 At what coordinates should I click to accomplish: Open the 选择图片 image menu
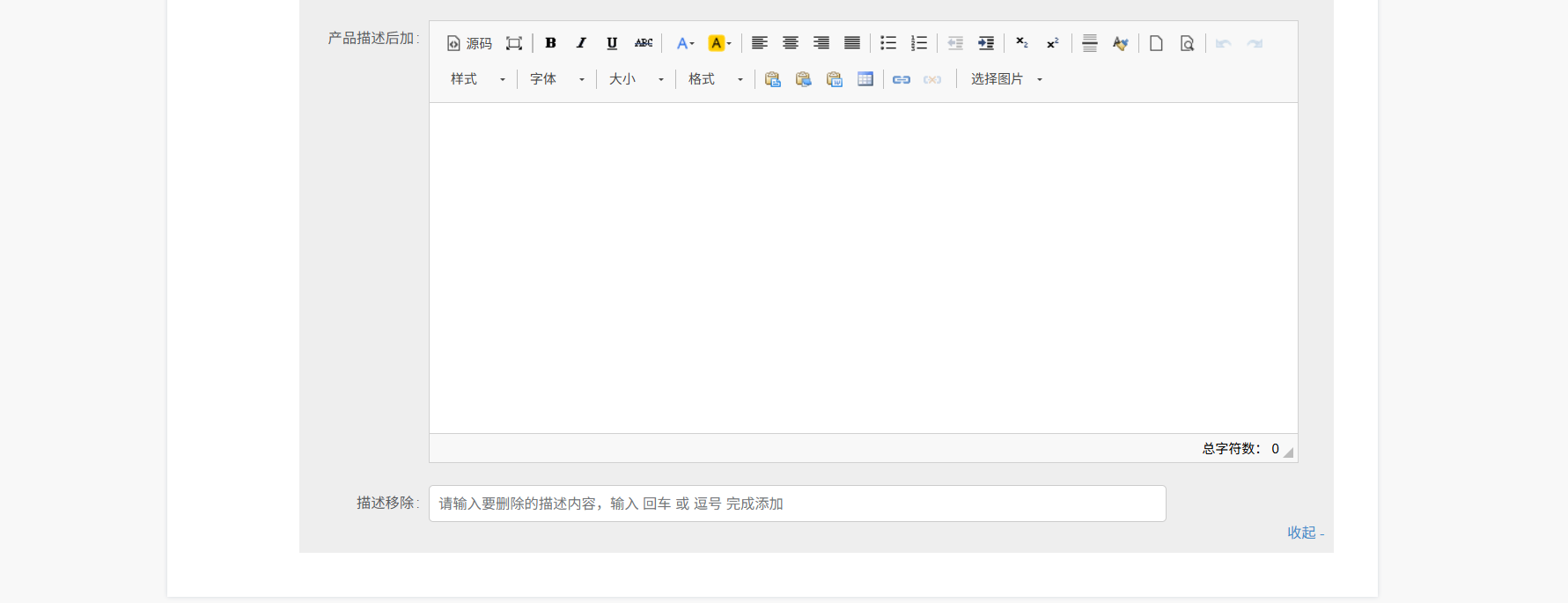1006,79
